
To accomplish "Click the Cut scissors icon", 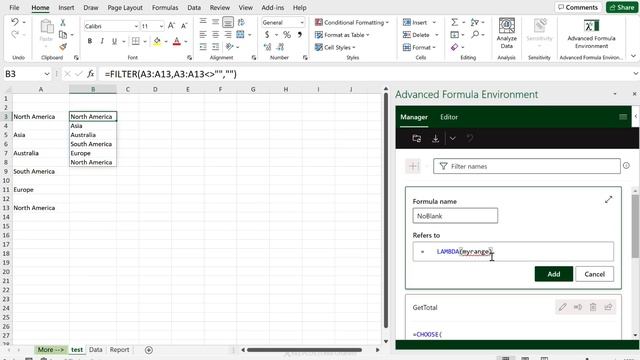I will coord(63,22).
